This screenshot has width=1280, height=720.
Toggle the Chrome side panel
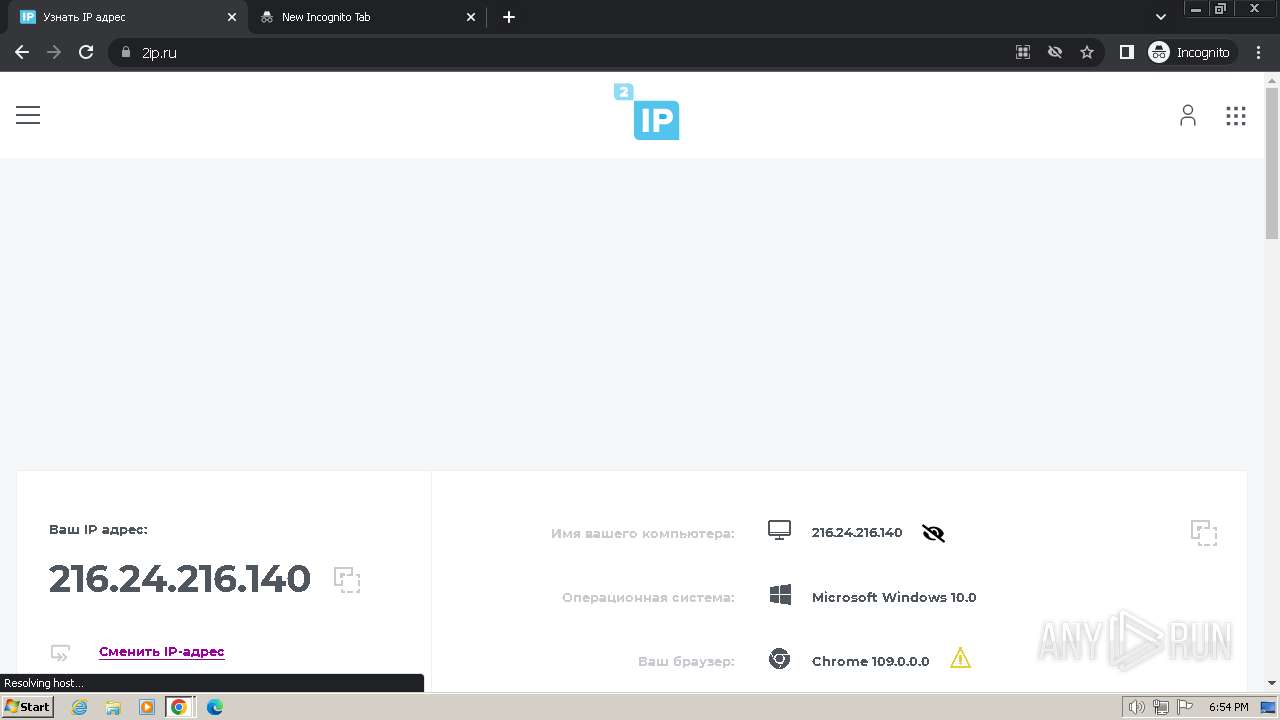click(x=1127, y=52)
